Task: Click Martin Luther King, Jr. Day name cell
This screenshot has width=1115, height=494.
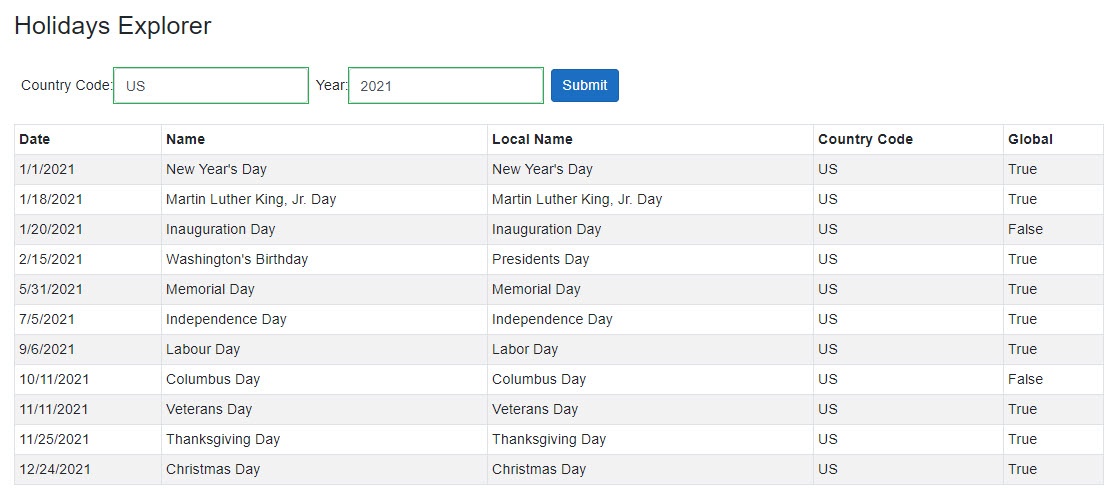Action: (x=251, y=199)
